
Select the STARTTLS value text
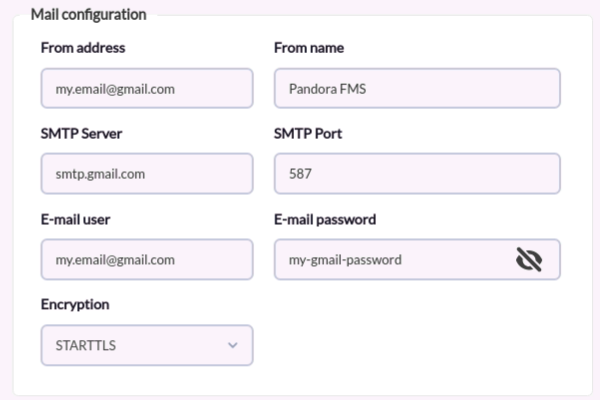tap(85, 346)
